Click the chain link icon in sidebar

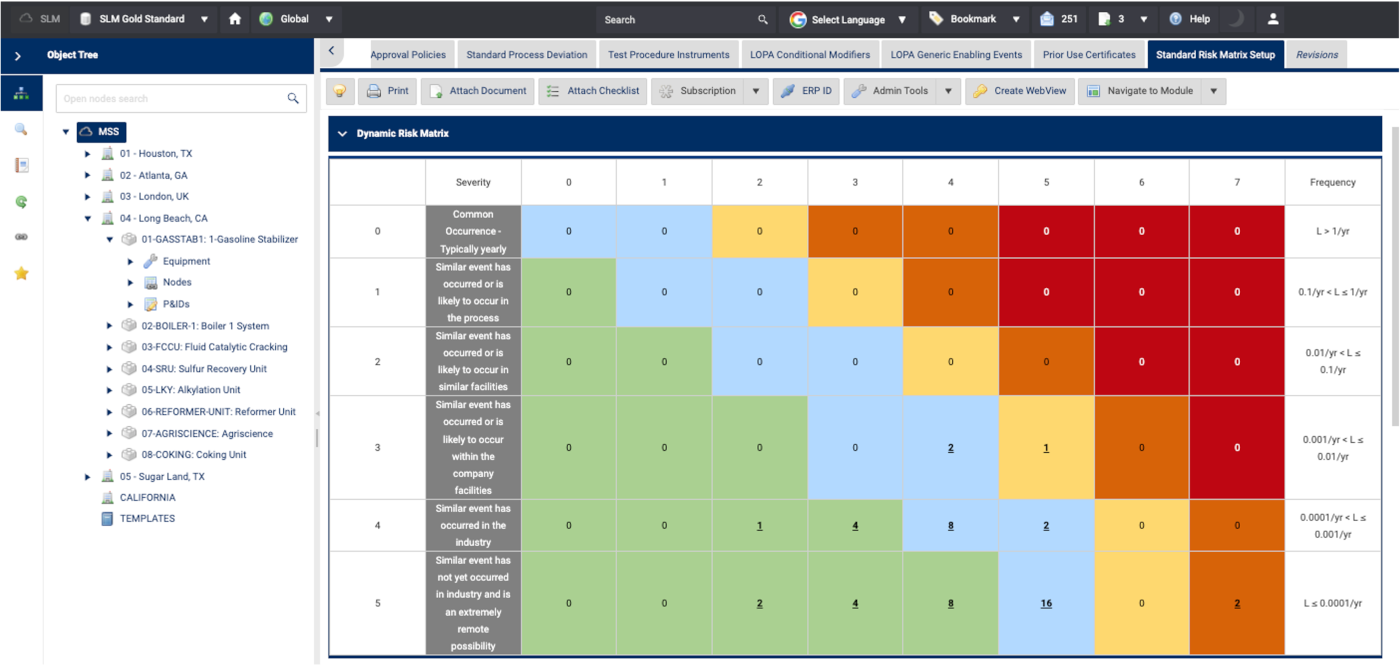[21, 237]
